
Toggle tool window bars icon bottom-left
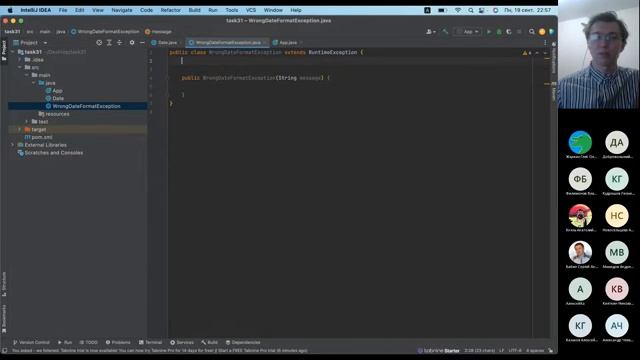click(4, 351)
